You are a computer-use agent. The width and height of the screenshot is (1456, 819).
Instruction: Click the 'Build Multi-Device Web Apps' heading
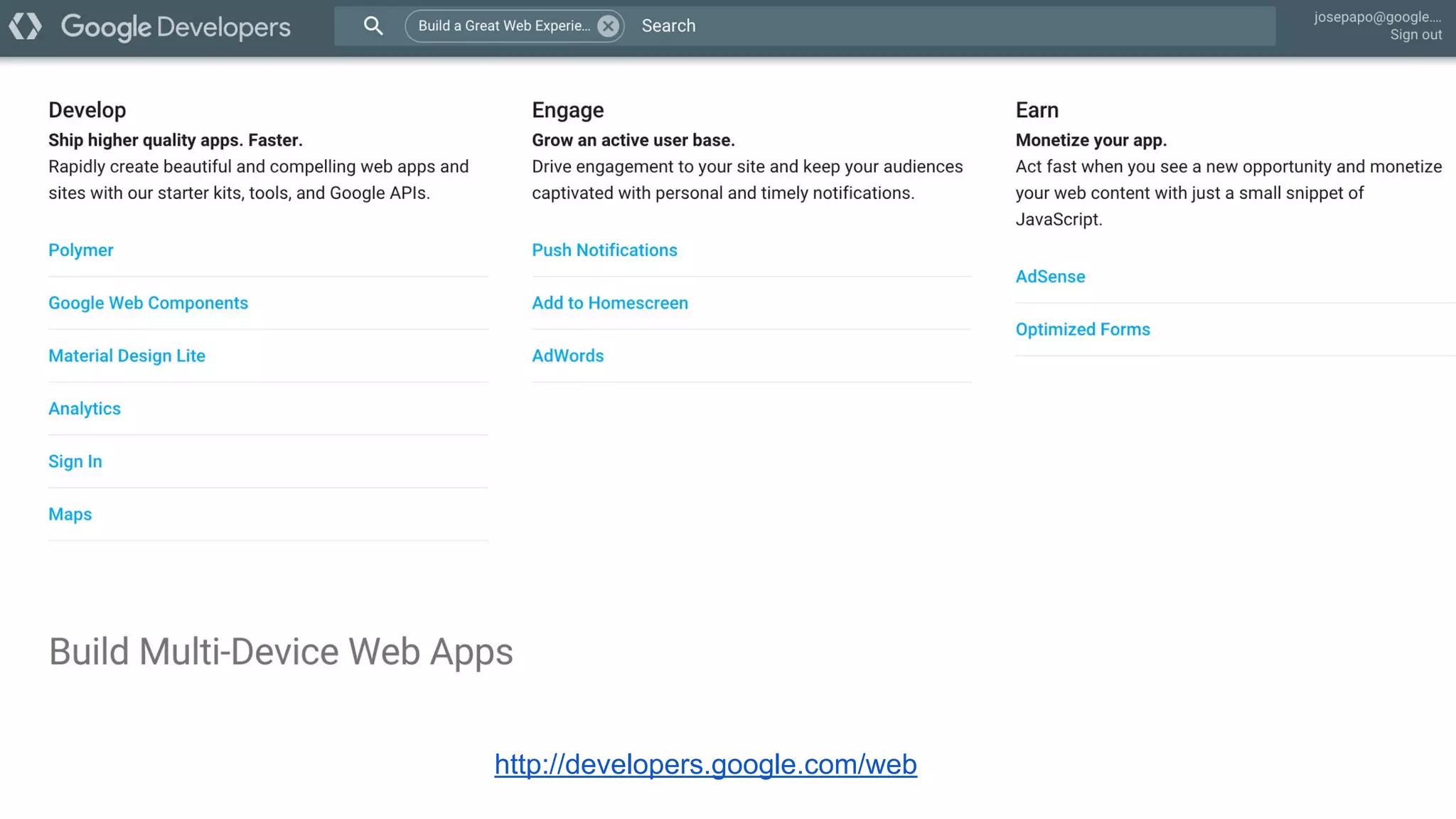(281, 652)
